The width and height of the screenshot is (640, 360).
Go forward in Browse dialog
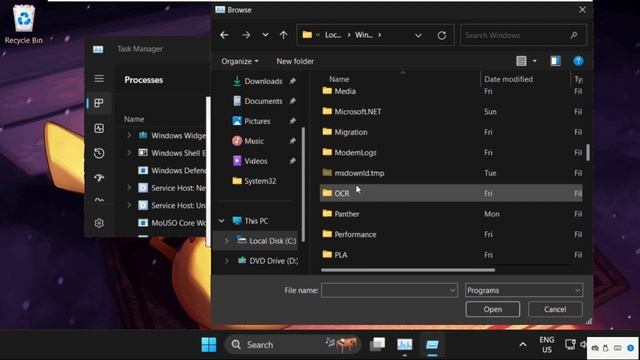click(x=246, y=35)
